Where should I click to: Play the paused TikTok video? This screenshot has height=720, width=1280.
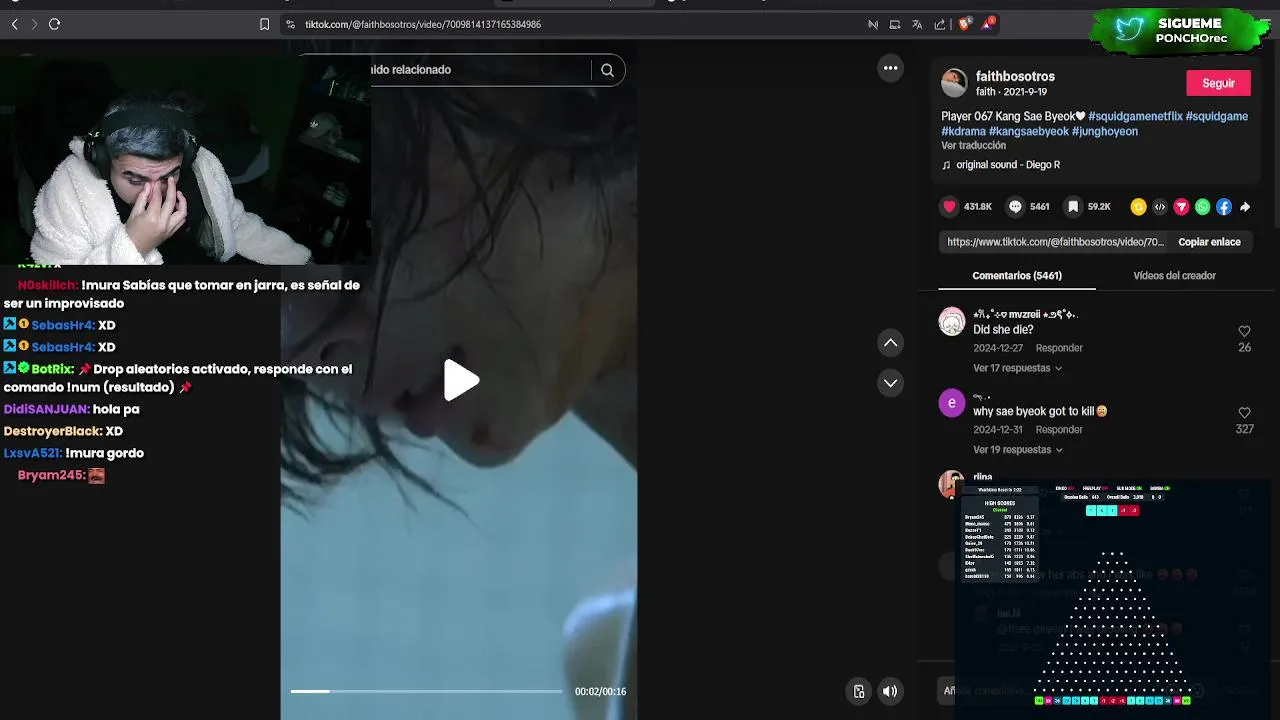click(461, 380)
